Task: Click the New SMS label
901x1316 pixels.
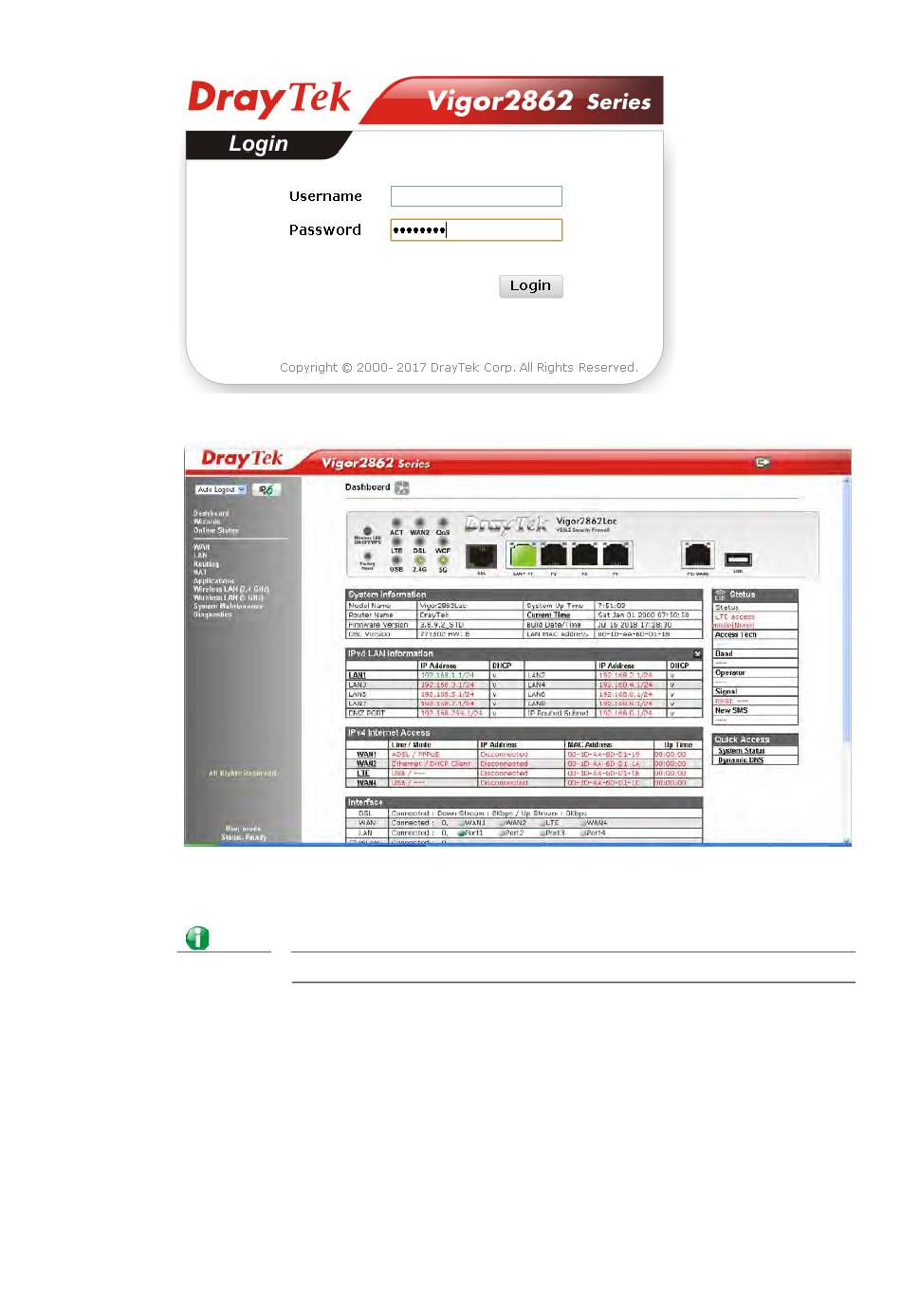Action: [731, 710]
